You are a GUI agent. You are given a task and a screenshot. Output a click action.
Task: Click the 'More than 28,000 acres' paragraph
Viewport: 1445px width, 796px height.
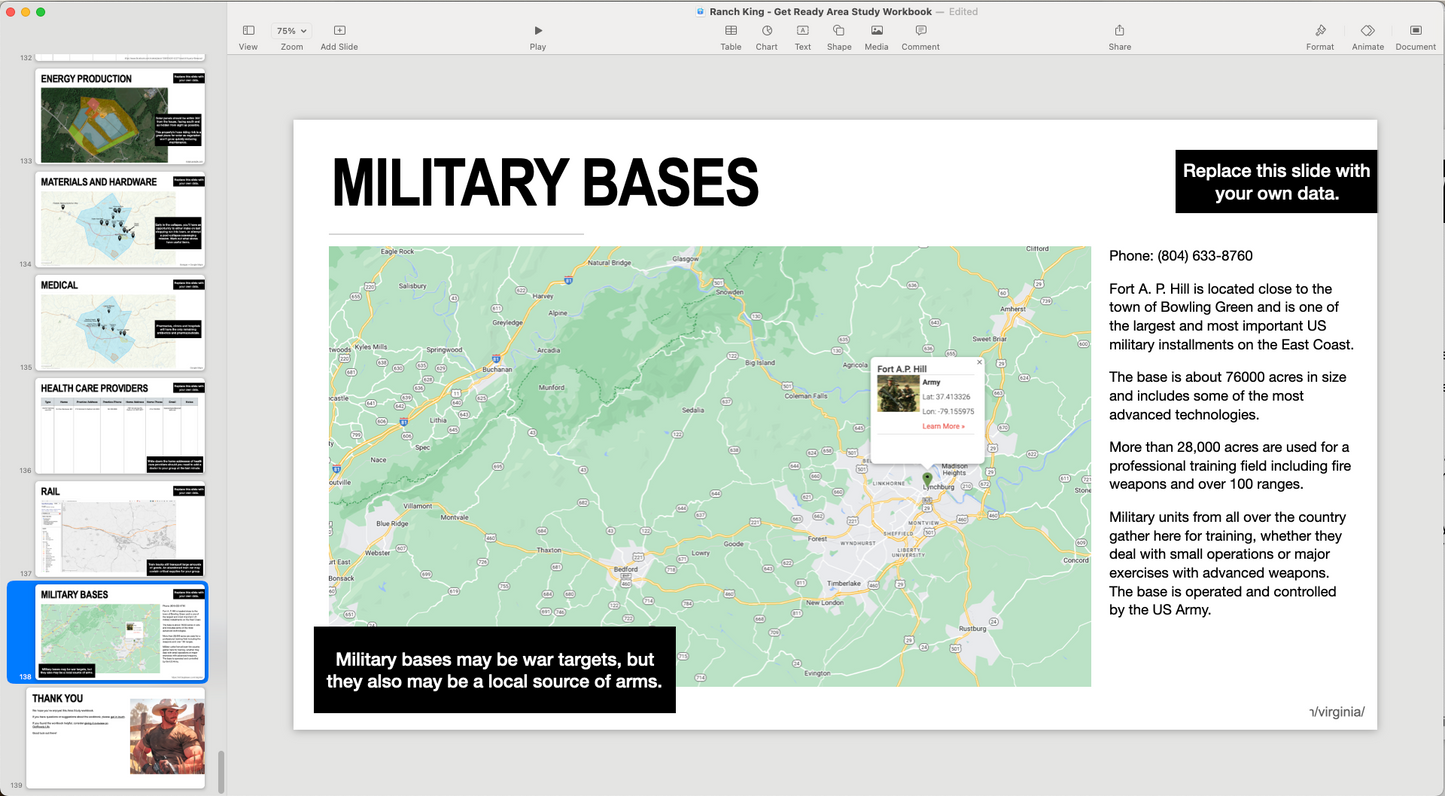tap(1230, 466)
